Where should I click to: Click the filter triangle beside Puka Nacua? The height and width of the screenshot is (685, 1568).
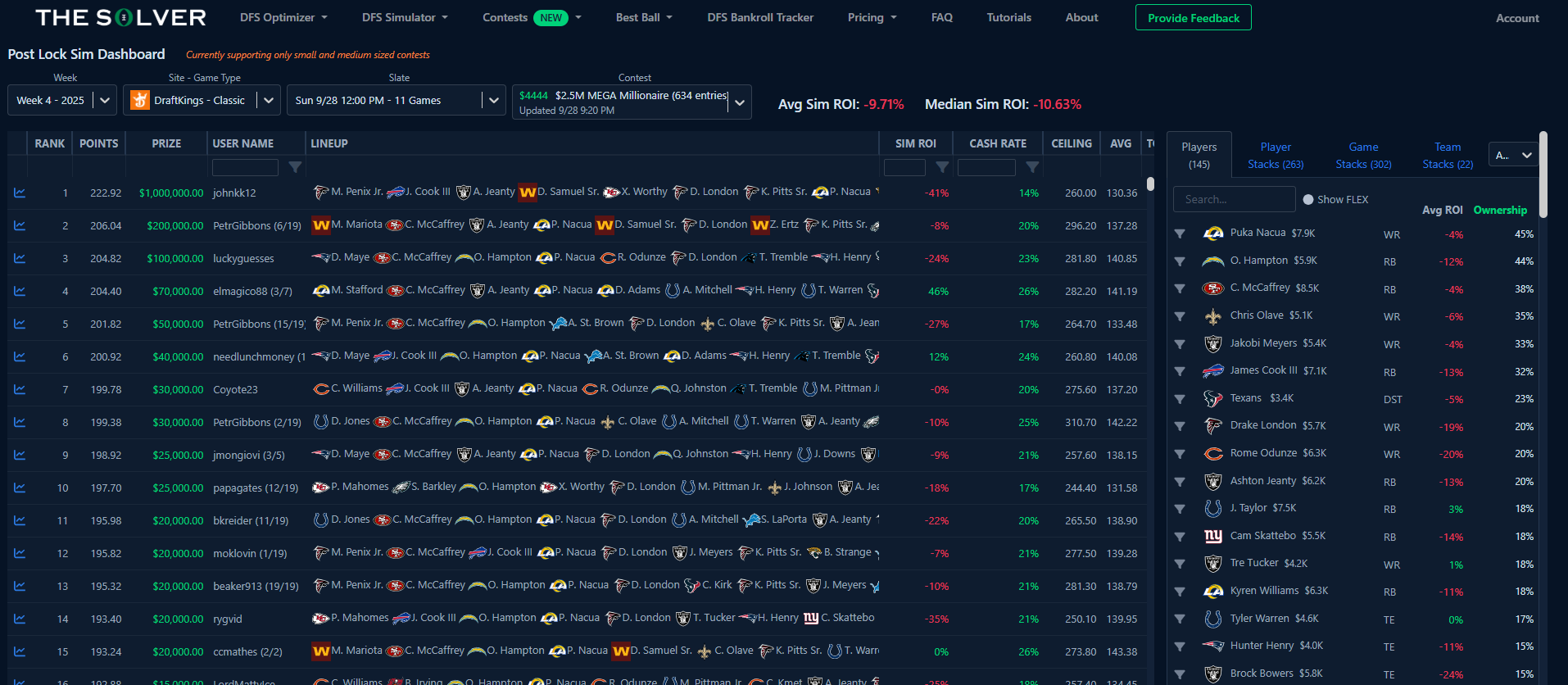1180,234
